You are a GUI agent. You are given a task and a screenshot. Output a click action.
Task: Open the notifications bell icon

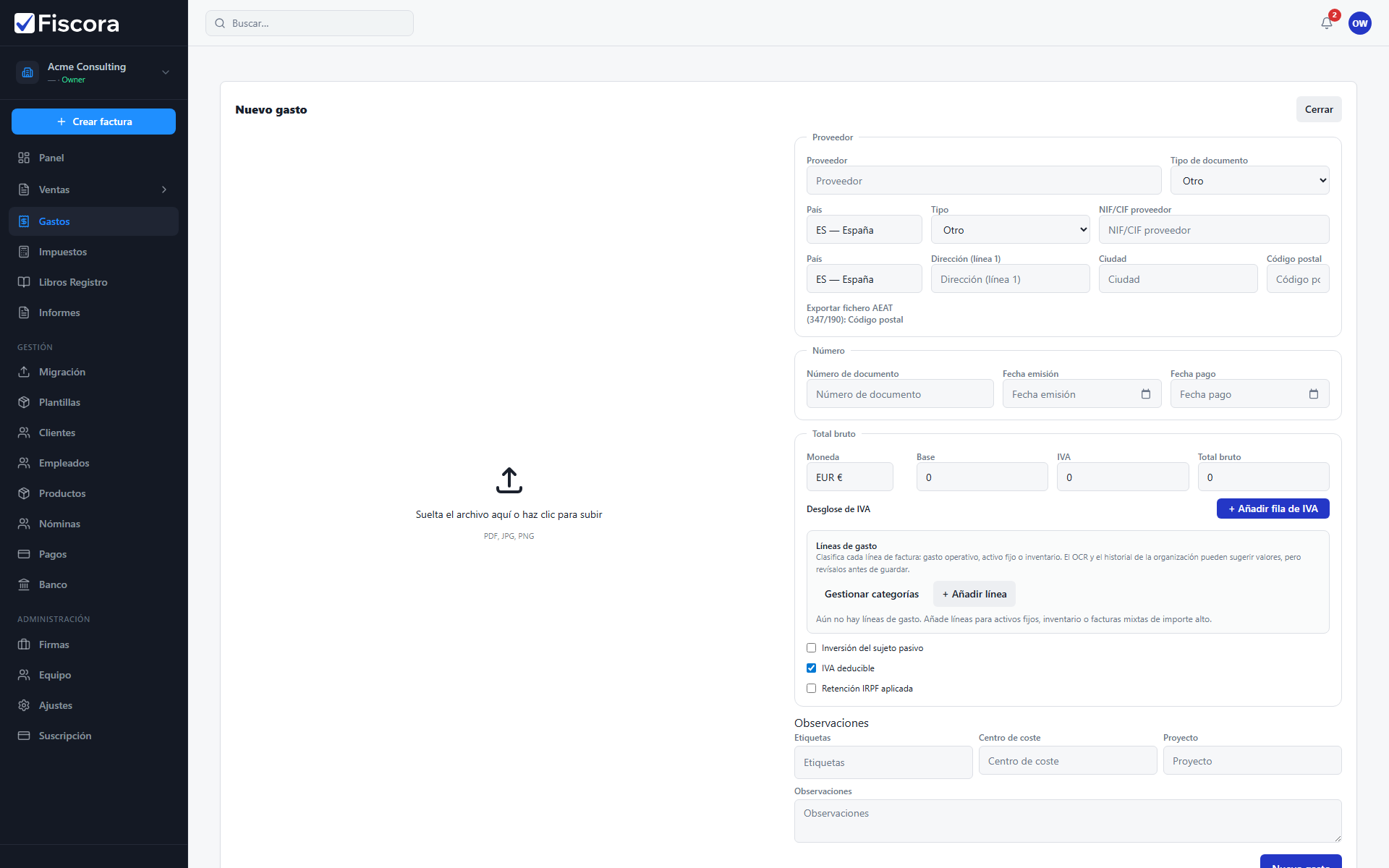coord(1326,23)
